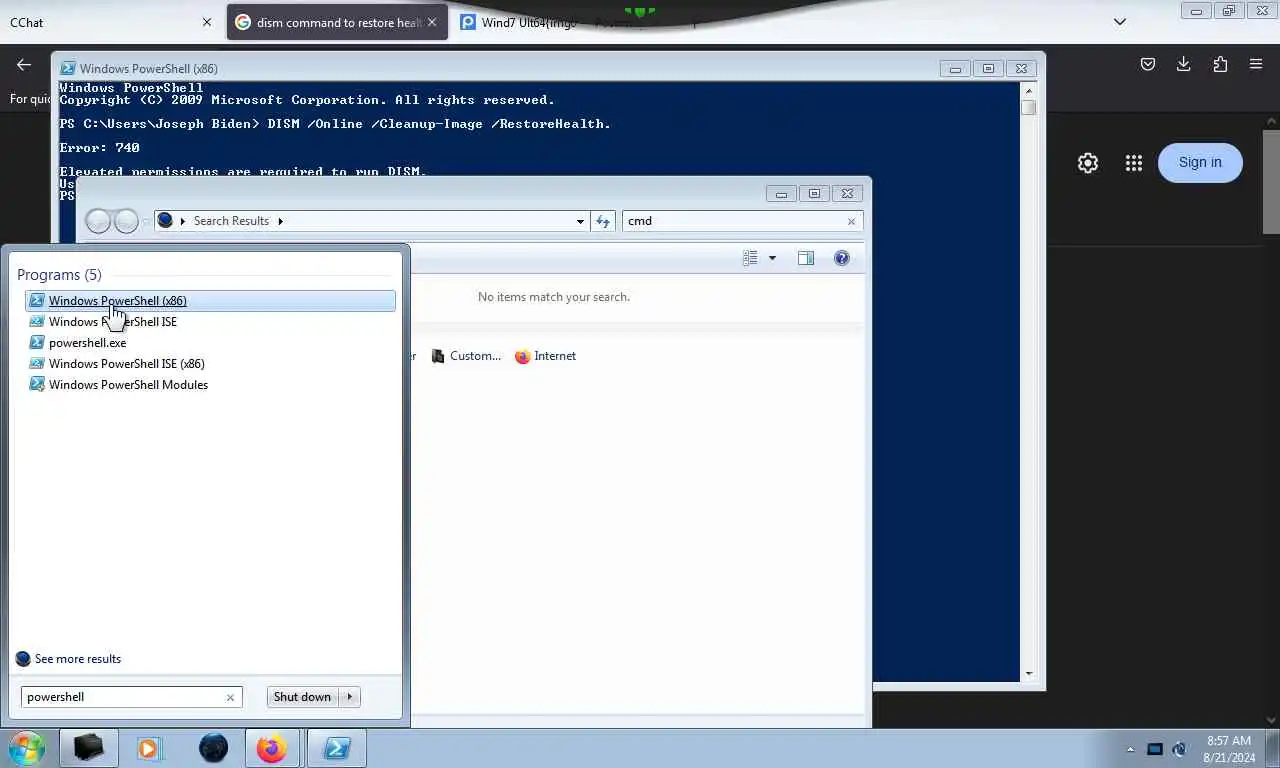1280x768 pixels.
Task: Open the black box app on taskbar
Action: pos(88,748)
